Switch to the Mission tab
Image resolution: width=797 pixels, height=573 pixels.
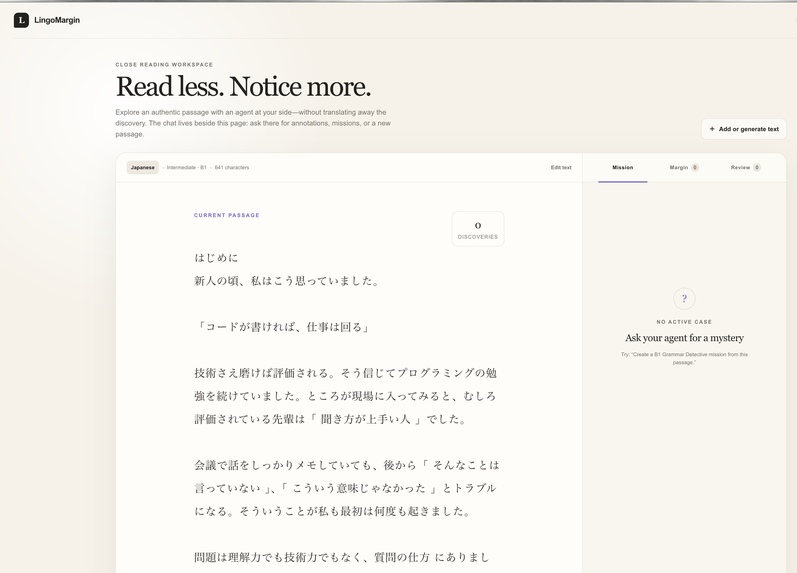click(623, 167)
